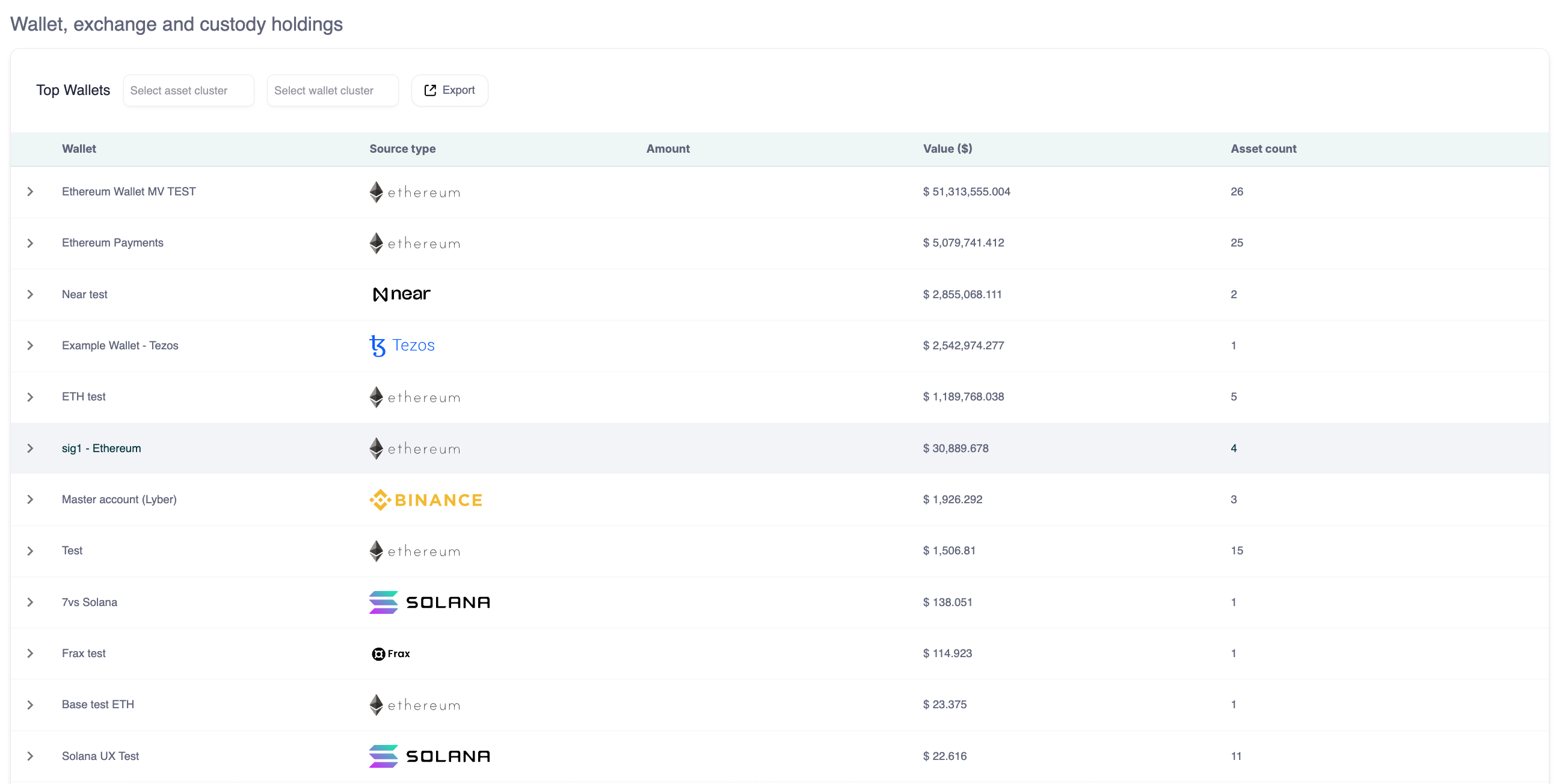Open Select wallet cluster dropdown

[333, 91]
